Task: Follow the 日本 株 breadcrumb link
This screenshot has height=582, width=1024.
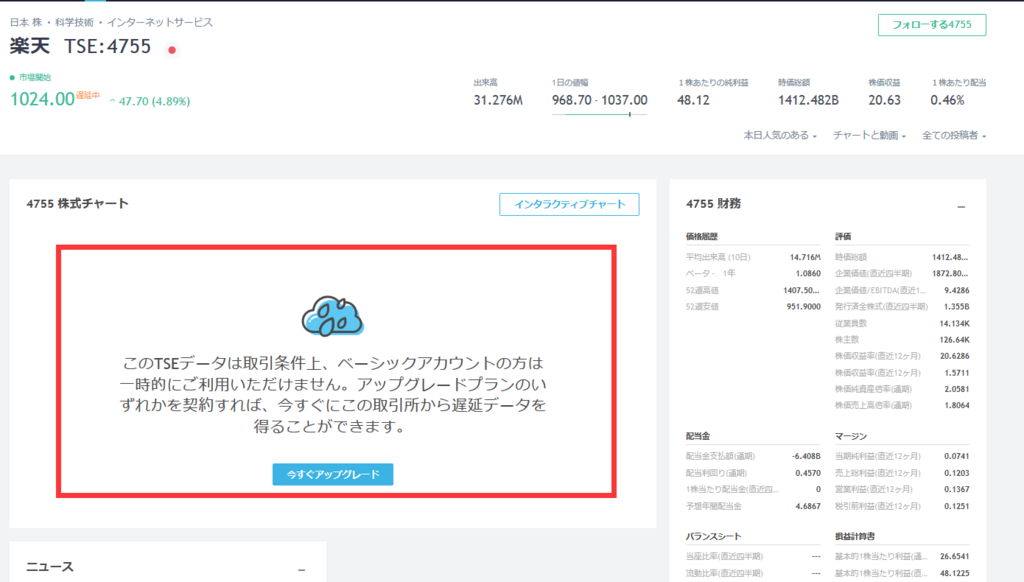Action: (26, 22)
